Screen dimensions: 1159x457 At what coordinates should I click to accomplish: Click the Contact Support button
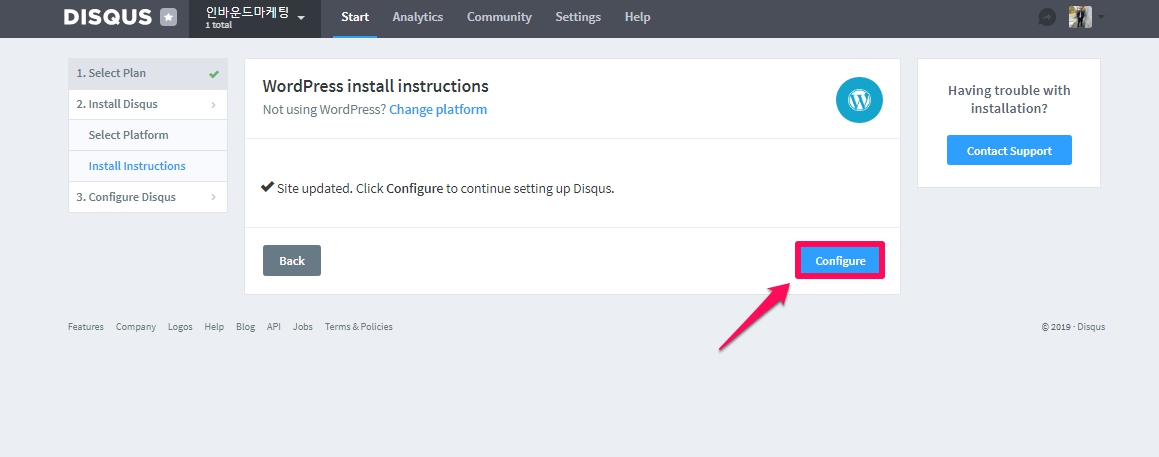(1009, 150)
